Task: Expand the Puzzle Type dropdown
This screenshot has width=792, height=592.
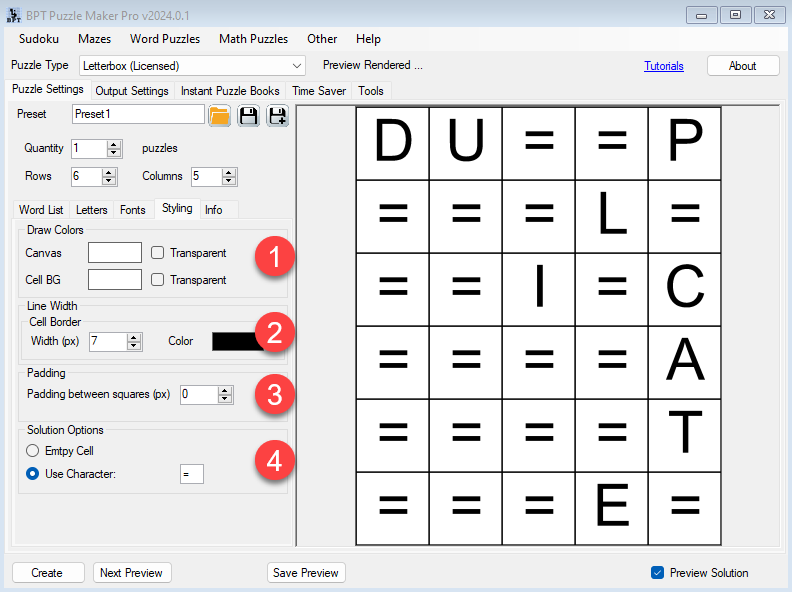Action: coord(297,66)
